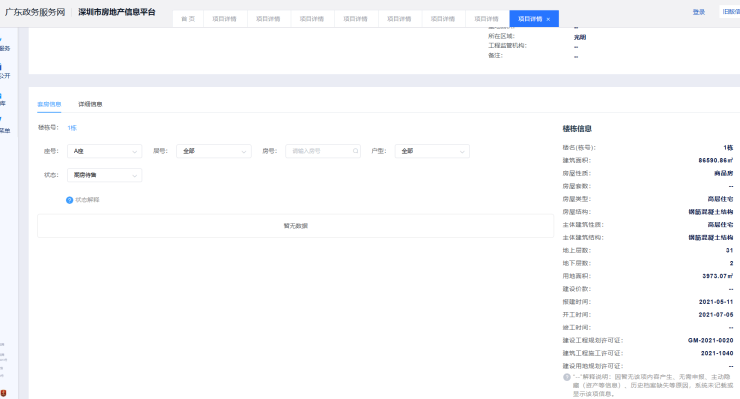Click the 报建时间 value 2021-05-11

pos(715,302)
